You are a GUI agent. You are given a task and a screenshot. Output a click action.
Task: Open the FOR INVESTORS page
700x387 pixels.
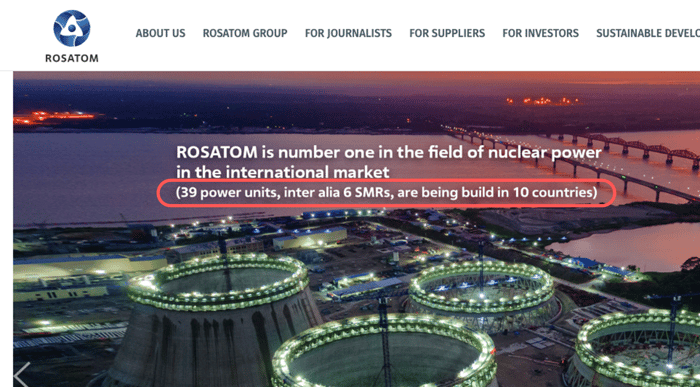(540, 33)
